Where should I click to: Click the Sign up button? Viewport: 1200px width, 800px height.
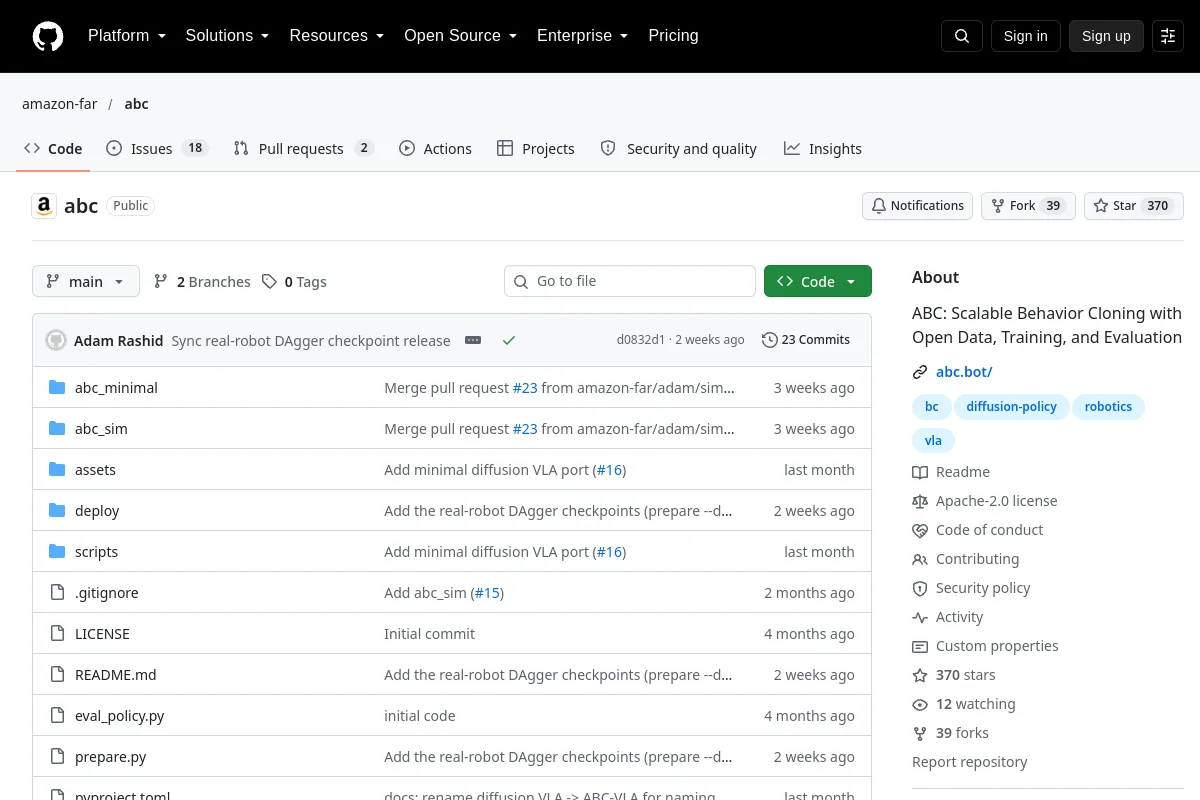[x=1106, y=36]
